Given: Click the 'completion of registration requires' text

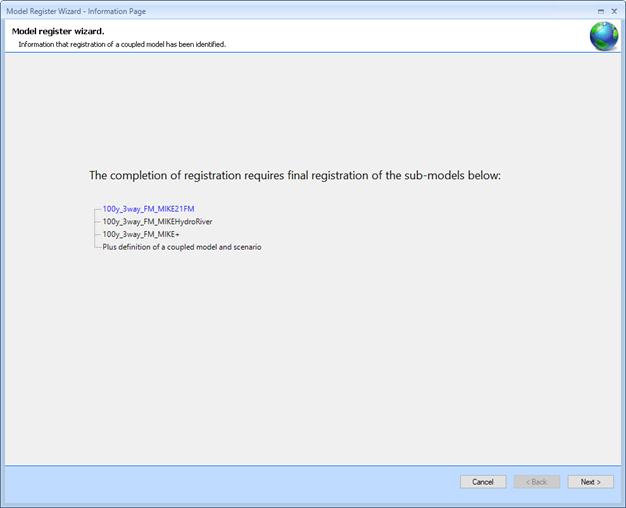Looking at the screenshot, I should [x=197, y=175].
